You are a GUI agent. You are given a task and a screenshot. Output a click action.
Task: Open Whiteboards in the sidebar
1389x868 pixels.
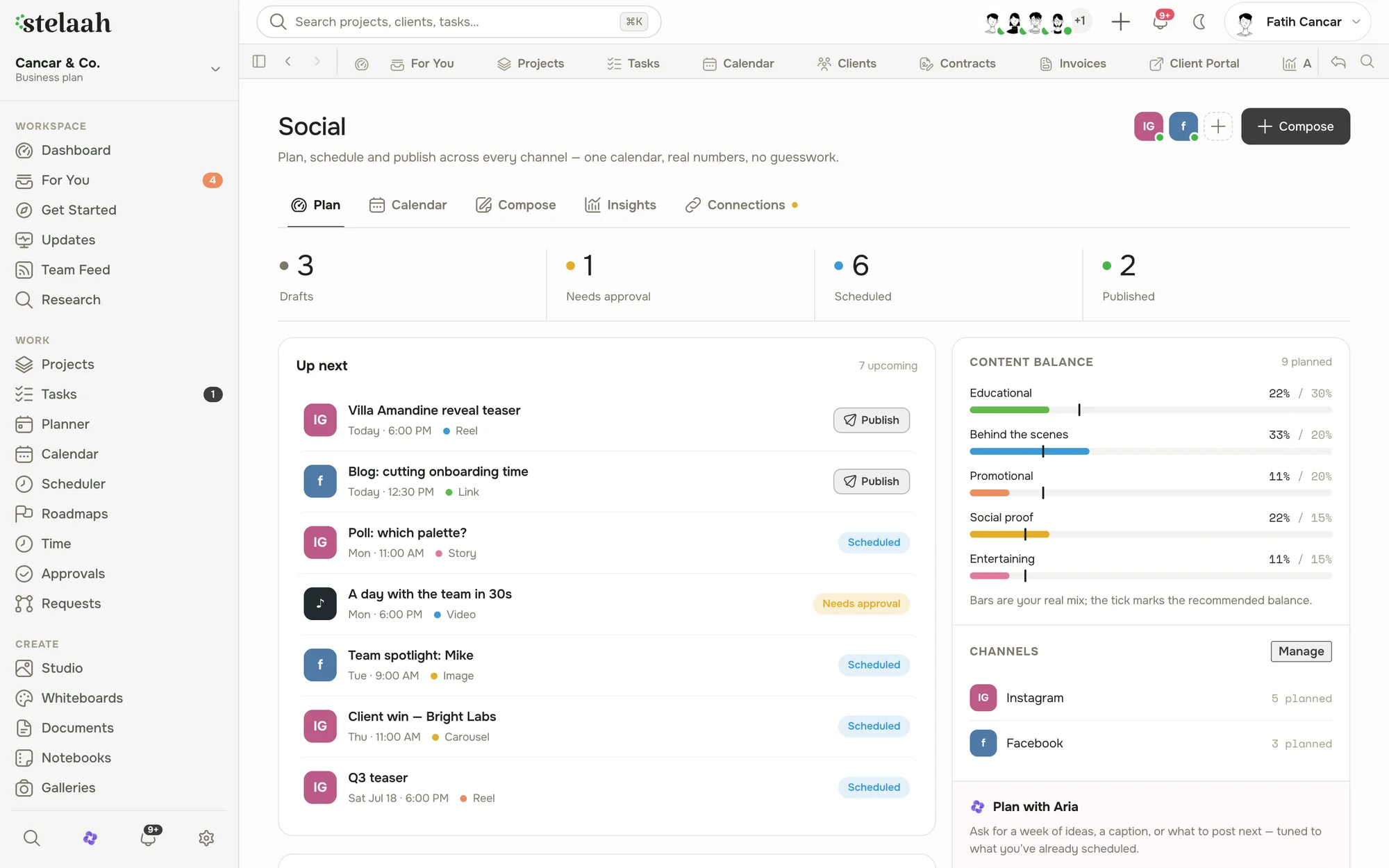pos(119,697)
